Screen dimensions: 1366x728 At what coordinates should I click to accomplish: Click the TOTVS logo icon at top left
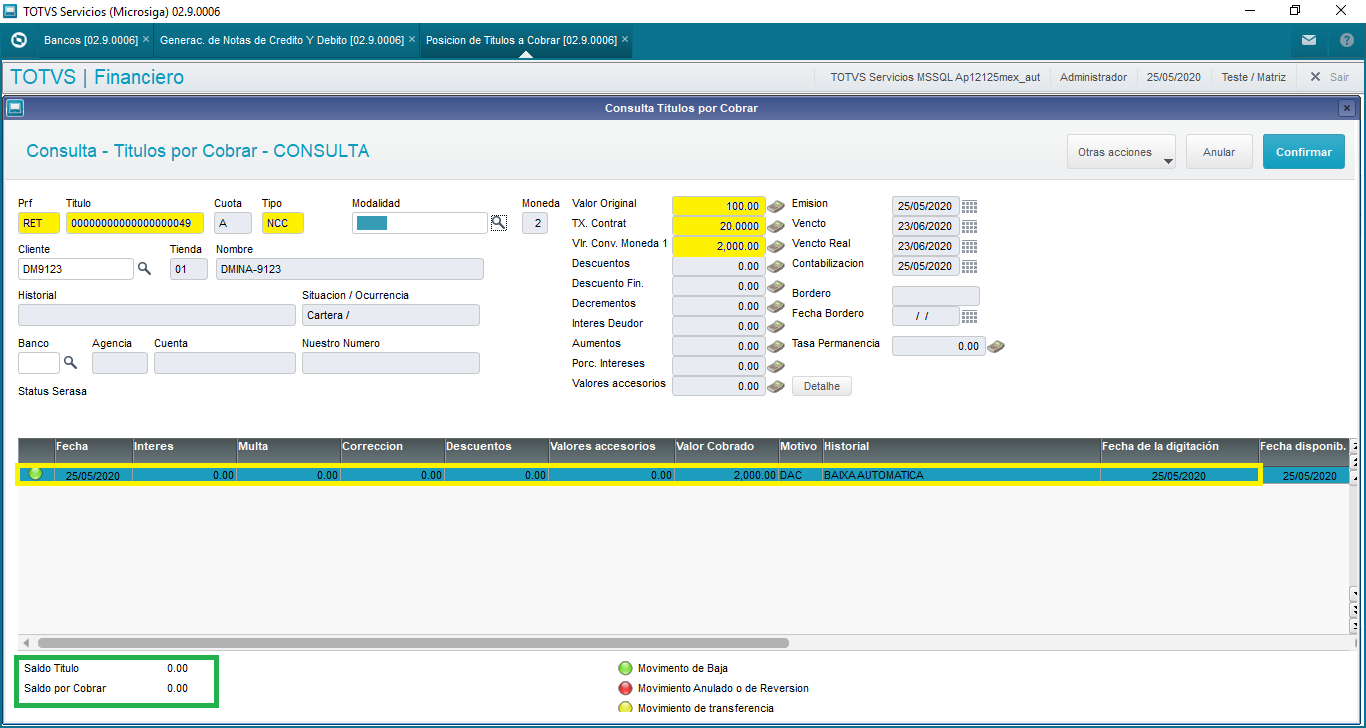click(x=18, y=41)
